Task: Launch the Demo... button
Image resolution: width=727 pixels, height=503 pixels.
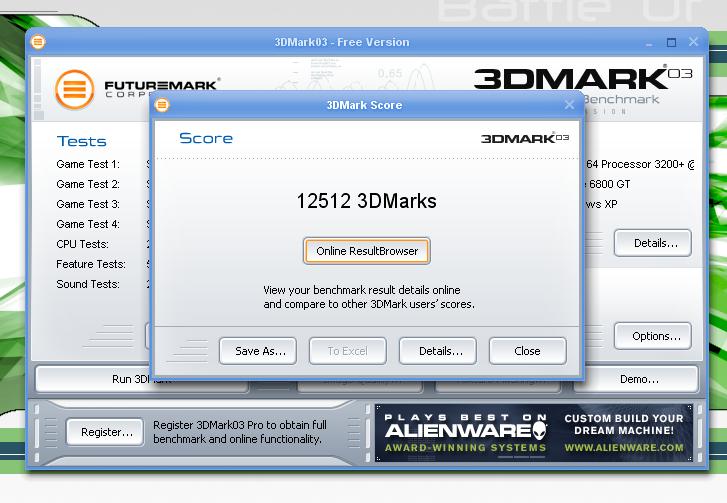Action: [636, 379]
